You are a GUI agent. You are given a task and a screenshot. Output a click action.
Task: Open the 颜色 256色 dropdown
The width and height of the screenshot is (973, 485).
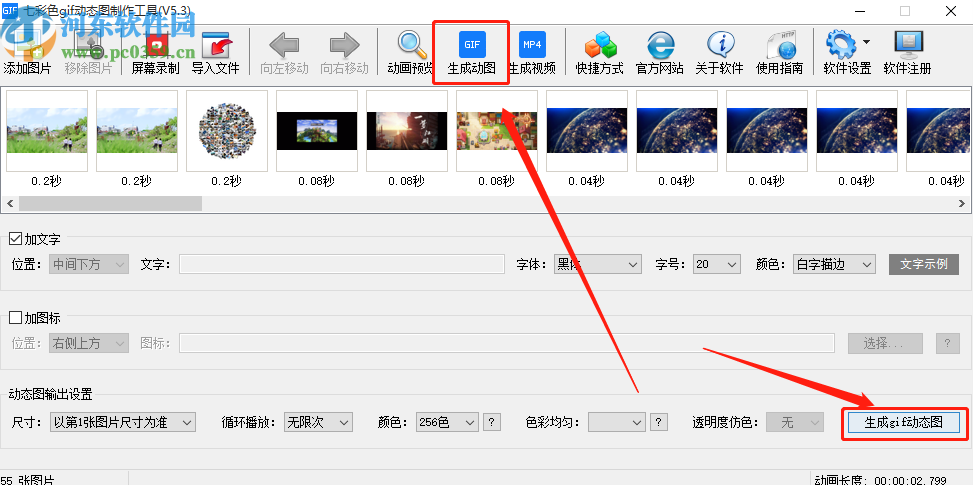(447, 422)
